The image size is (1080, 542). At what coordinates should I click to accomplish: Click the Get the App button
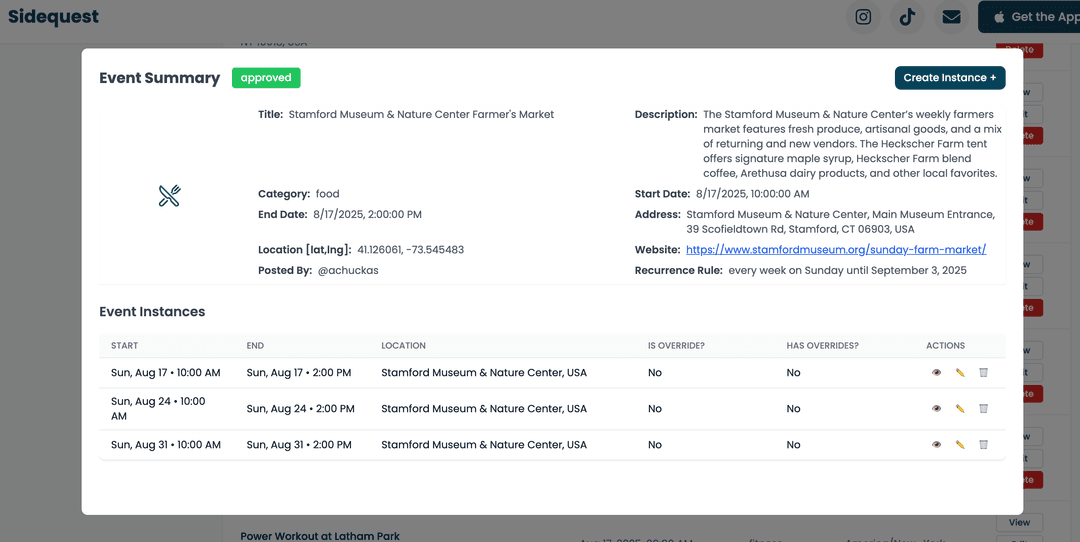[x=1030, y=17]
